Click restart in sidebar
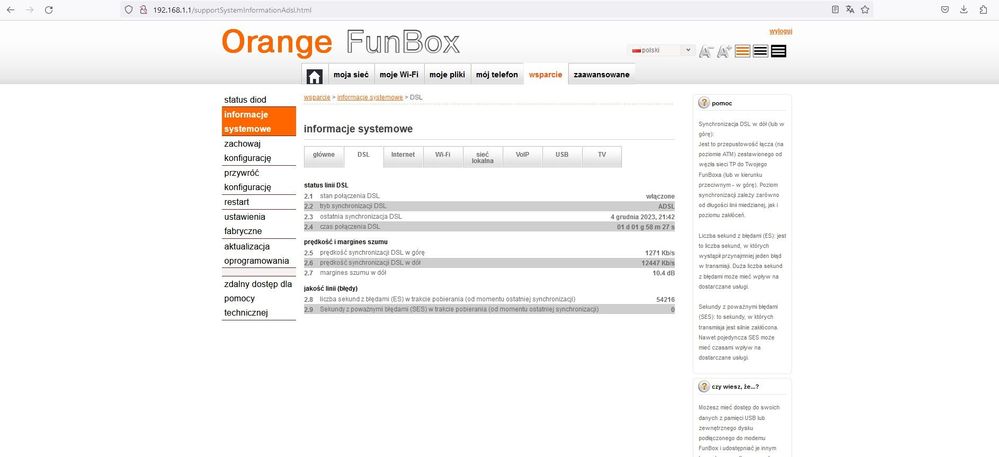Image resolution: width=999 pixels, height=457 pixels. (x=259, y=202)
